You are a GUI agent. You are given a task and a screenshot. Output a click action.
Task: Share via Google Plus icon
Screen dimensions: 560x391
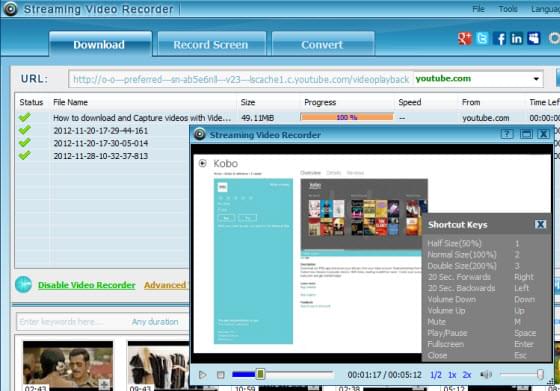coord(465,38)
